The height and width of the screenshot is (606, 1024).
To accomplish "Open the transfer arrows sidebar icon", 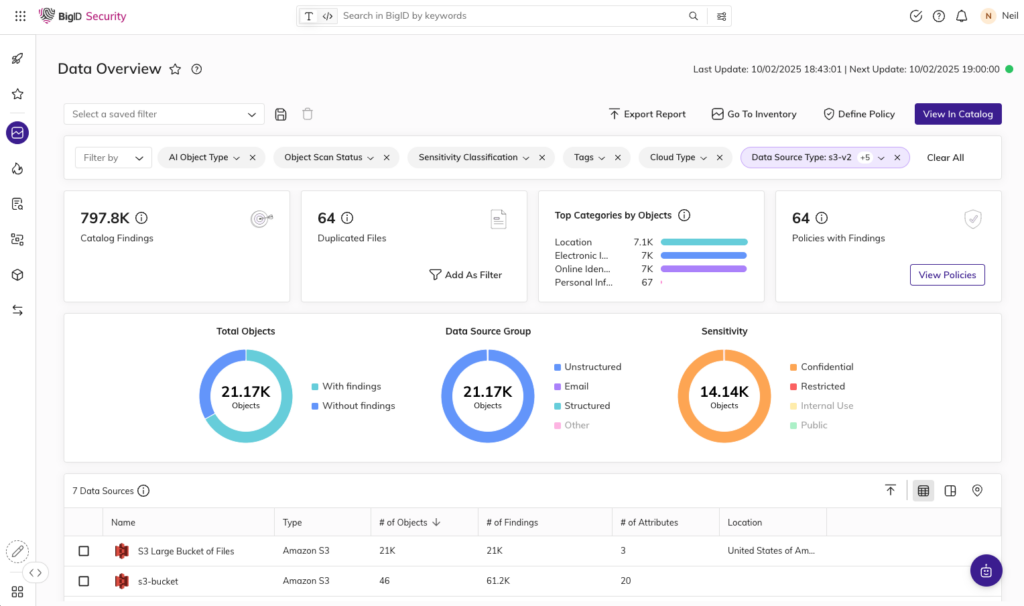I will [x=18, y=310].
